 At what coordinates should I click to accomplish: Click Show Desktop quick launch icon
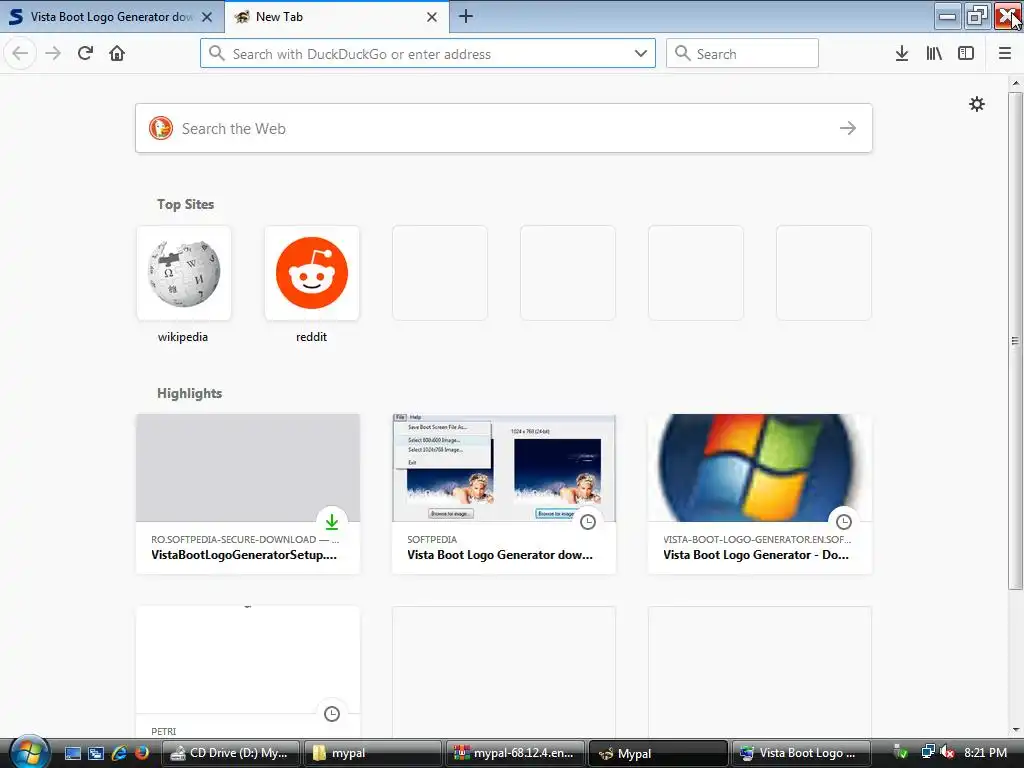coord(72,753)
